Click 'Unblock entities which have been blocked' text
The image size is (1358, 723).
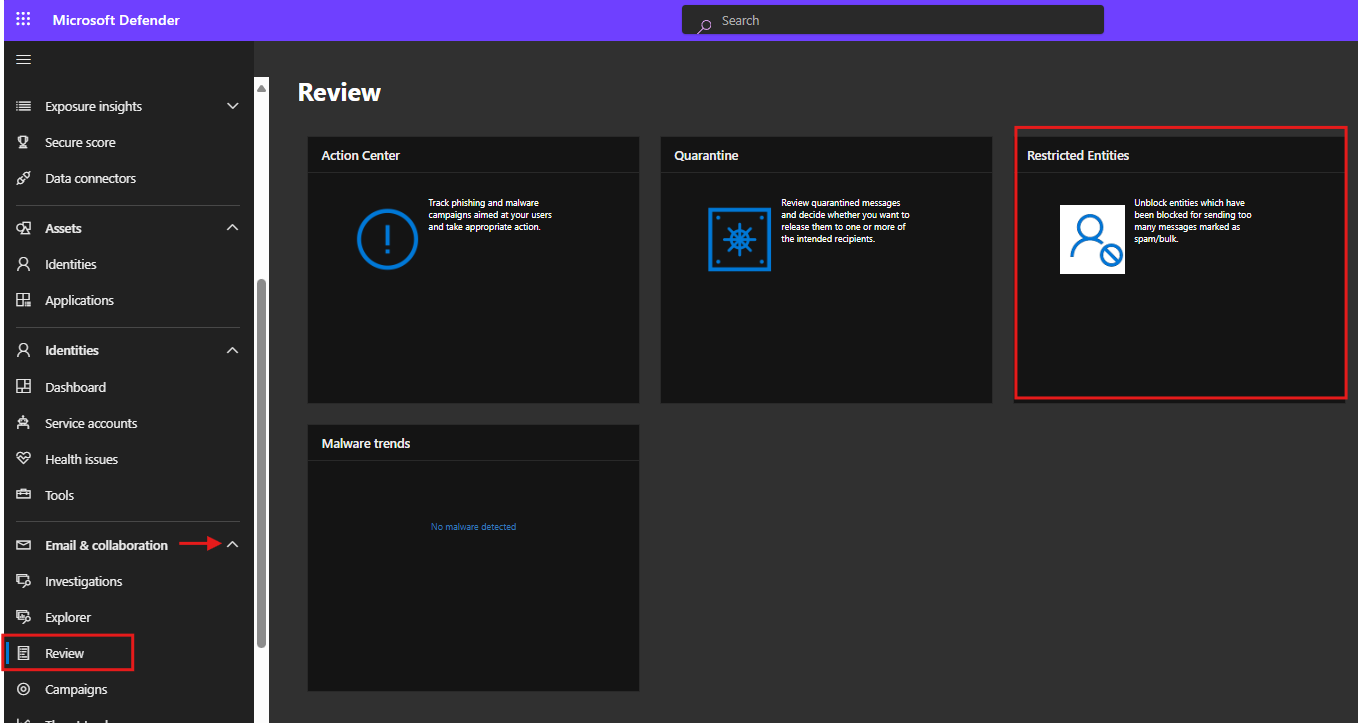point(1192,221)
